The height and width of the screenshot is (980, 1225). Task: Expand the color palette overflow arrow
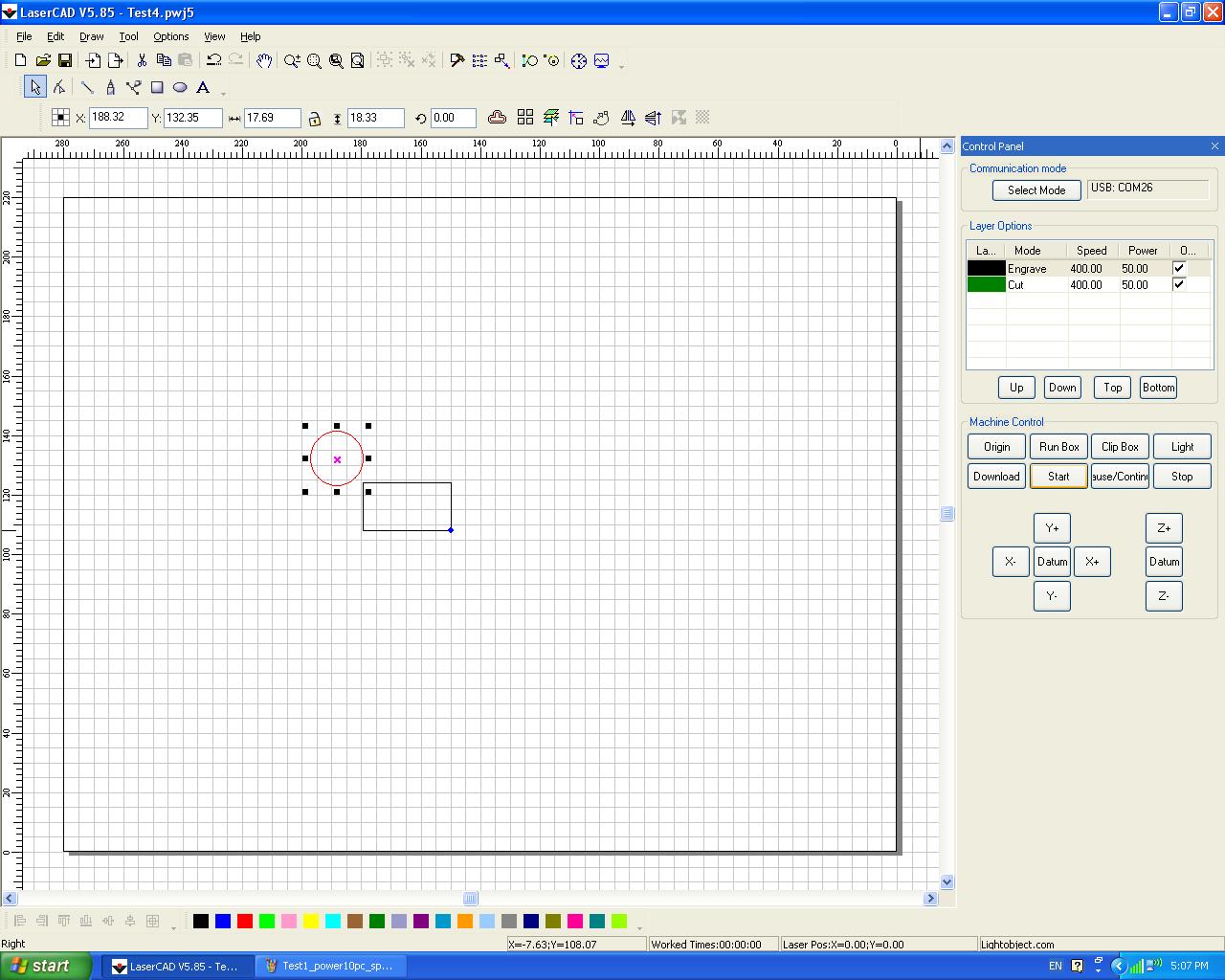pos(639,926)
